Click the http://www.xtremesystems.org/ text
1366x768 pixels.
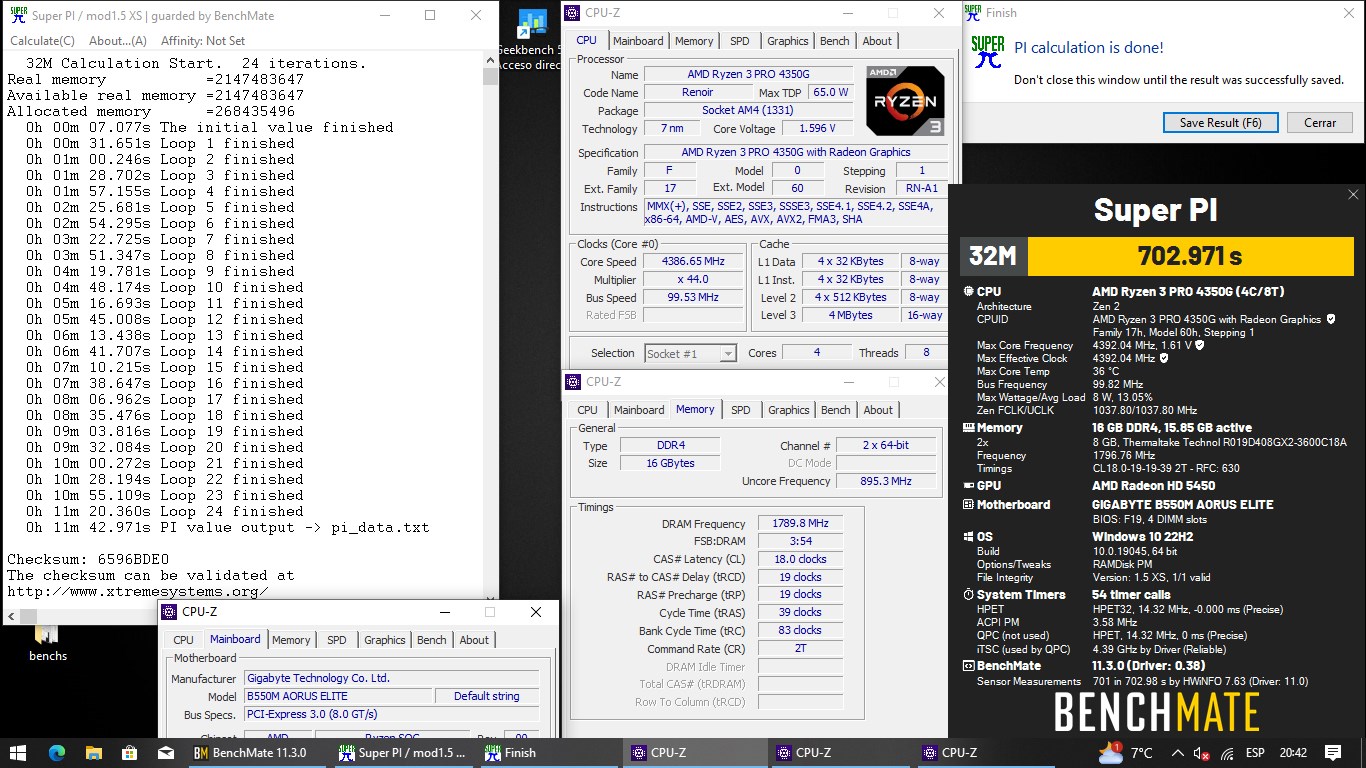click(x=138, y=591)
